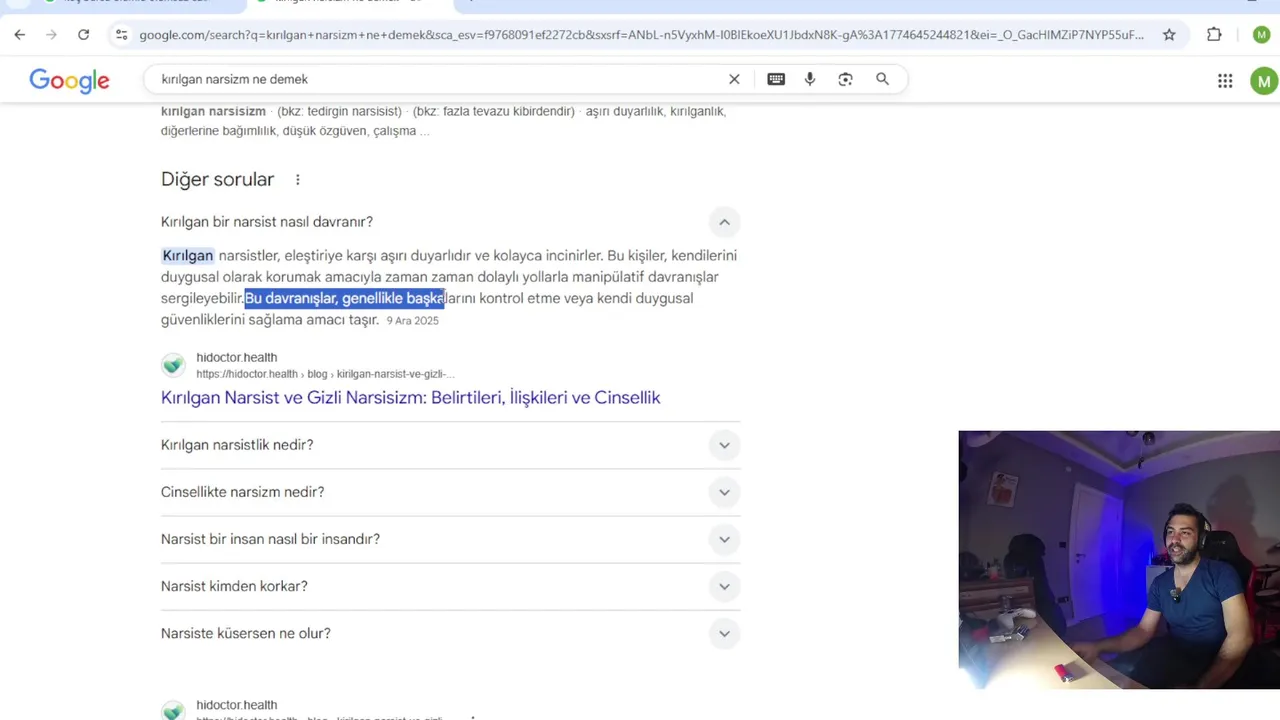Open Diğer sorular three-dot options
The image size is (1280, 720).
(297, 180)
